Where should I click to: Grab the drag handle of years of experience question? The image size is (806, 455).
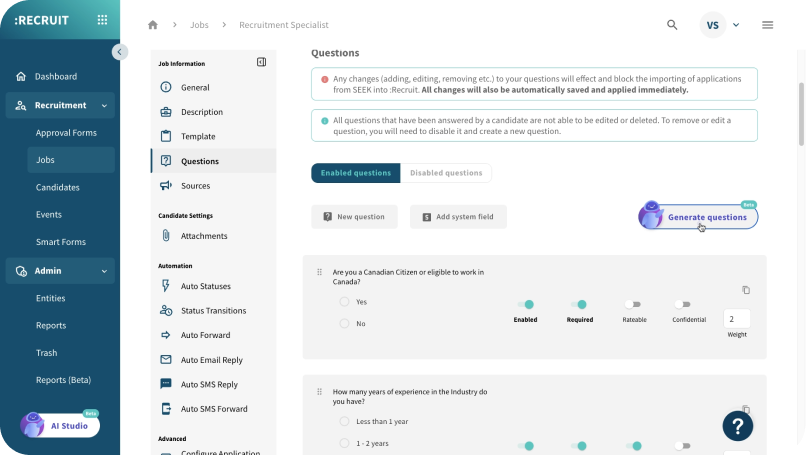319,392
